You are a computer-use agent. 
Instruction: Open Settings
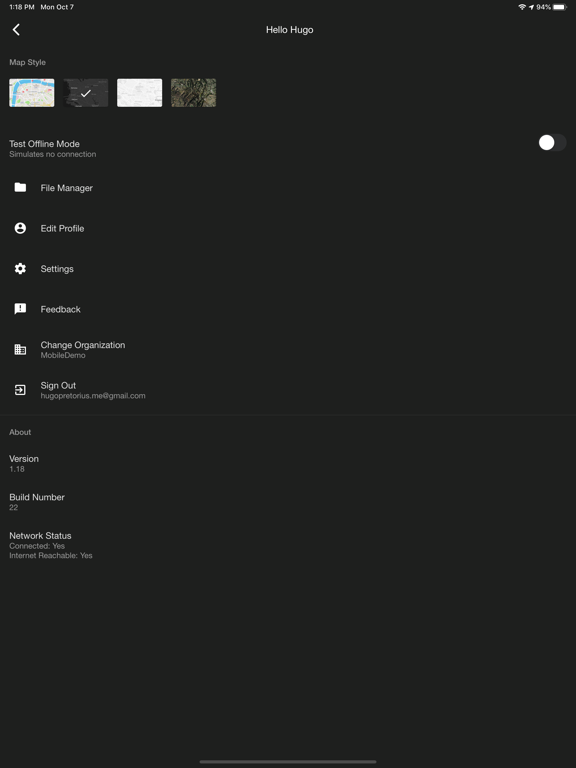pos(57,269)
